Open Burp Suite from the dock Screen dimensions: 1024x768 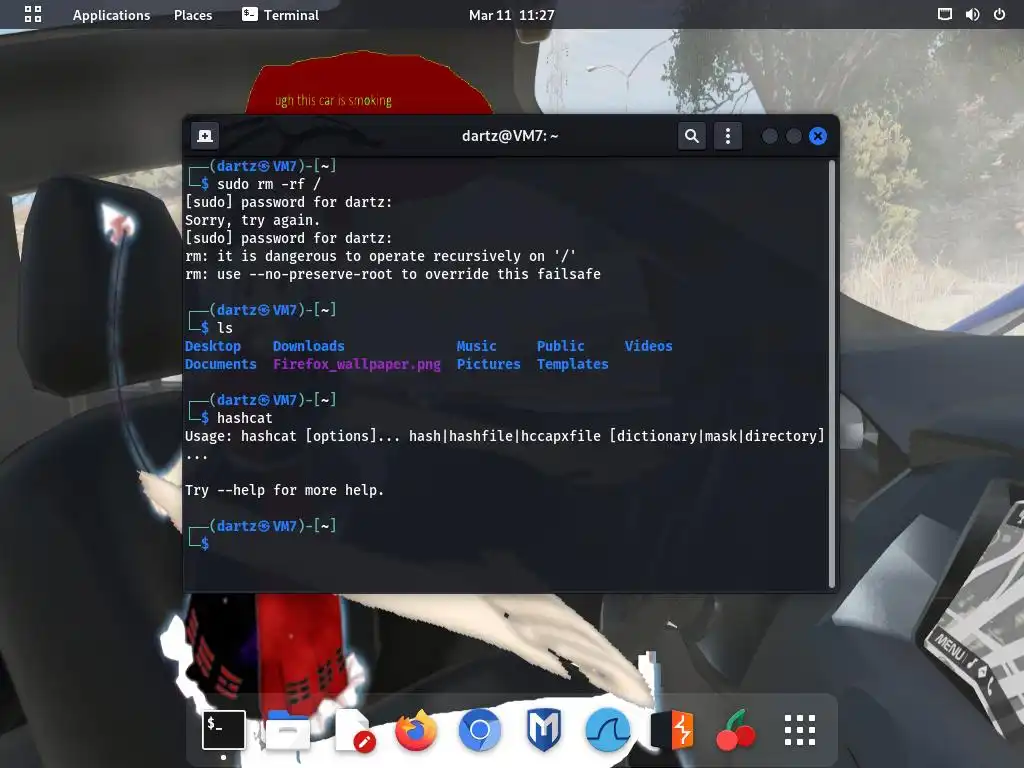tap(672, 729)
